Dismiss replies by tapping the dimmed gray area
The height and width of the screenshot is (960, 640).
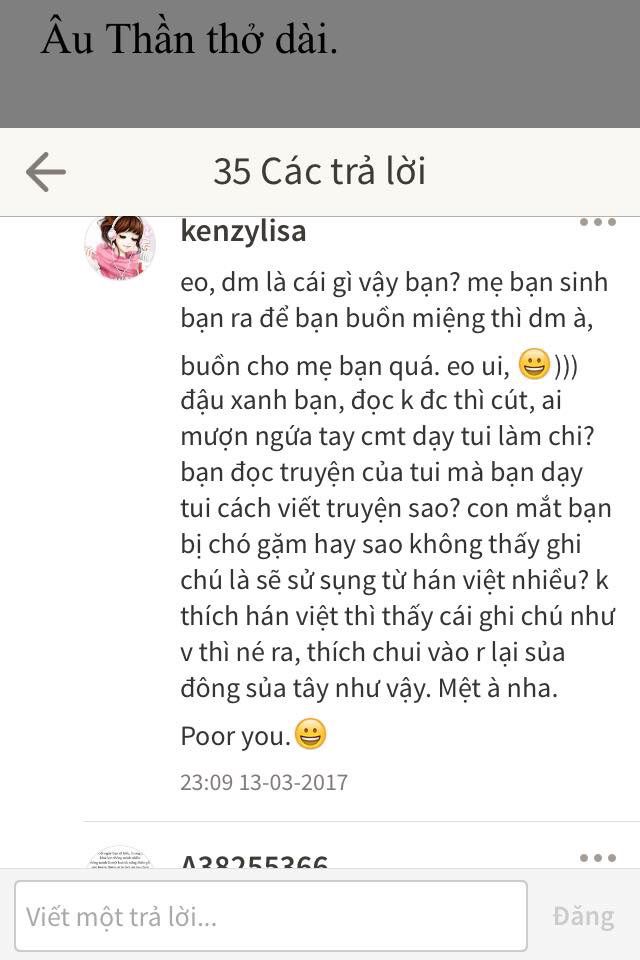click(320, 92)
